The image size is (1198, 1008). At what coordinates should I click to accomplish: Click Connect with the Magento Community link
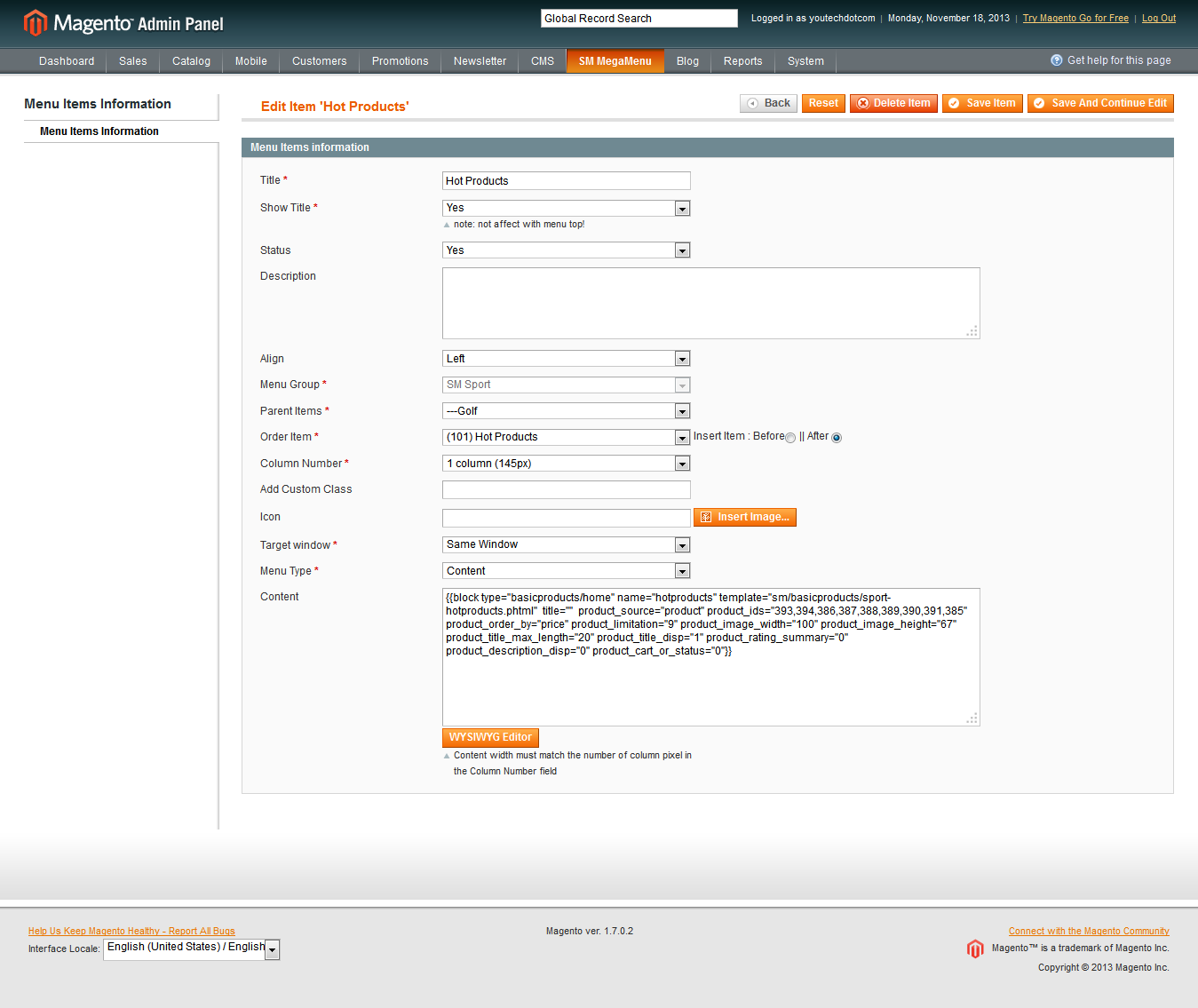1089,931
